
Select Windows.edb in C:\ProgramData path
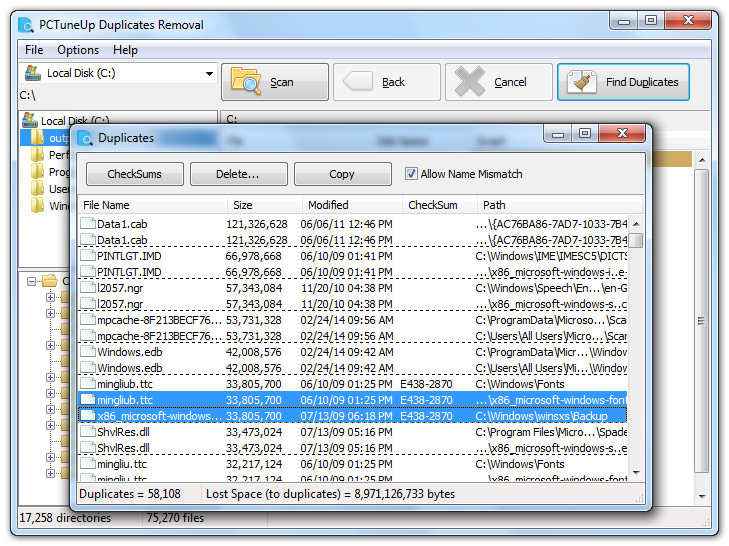tap(353, 352)
